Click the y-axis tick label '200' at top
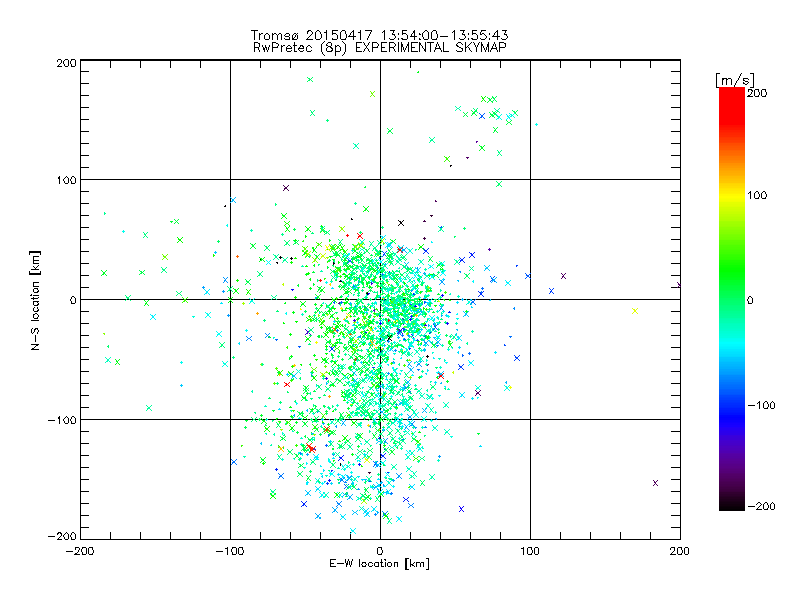 [x=67, y=63]
